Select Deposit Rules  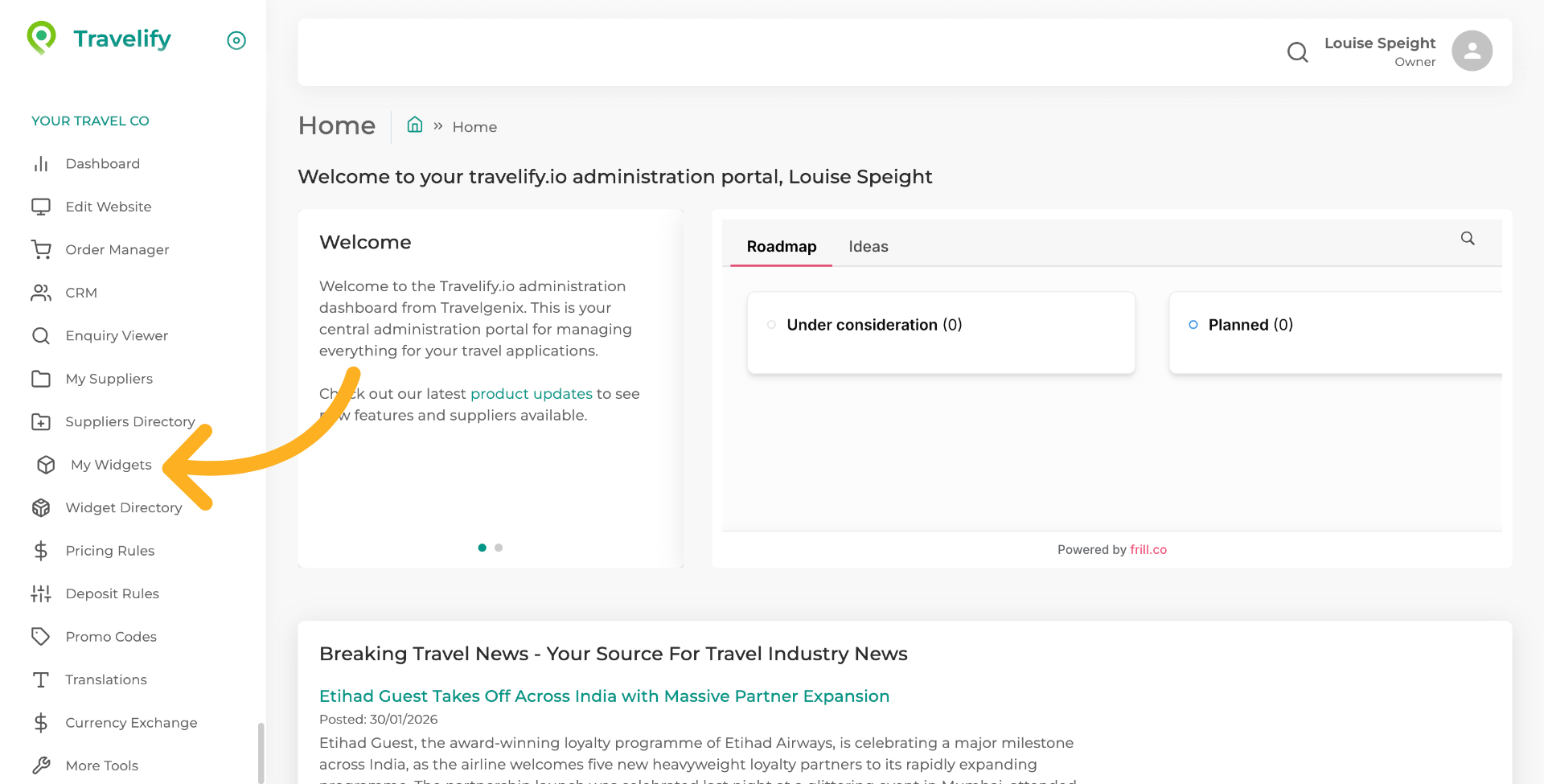click(x=113, y=594)
